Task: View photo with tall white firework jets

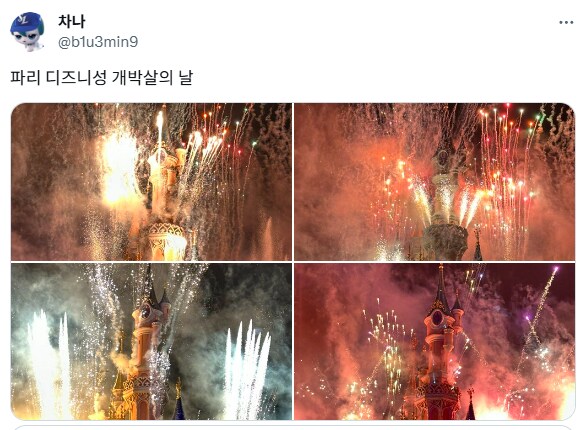Action: (x=152, y=341)
